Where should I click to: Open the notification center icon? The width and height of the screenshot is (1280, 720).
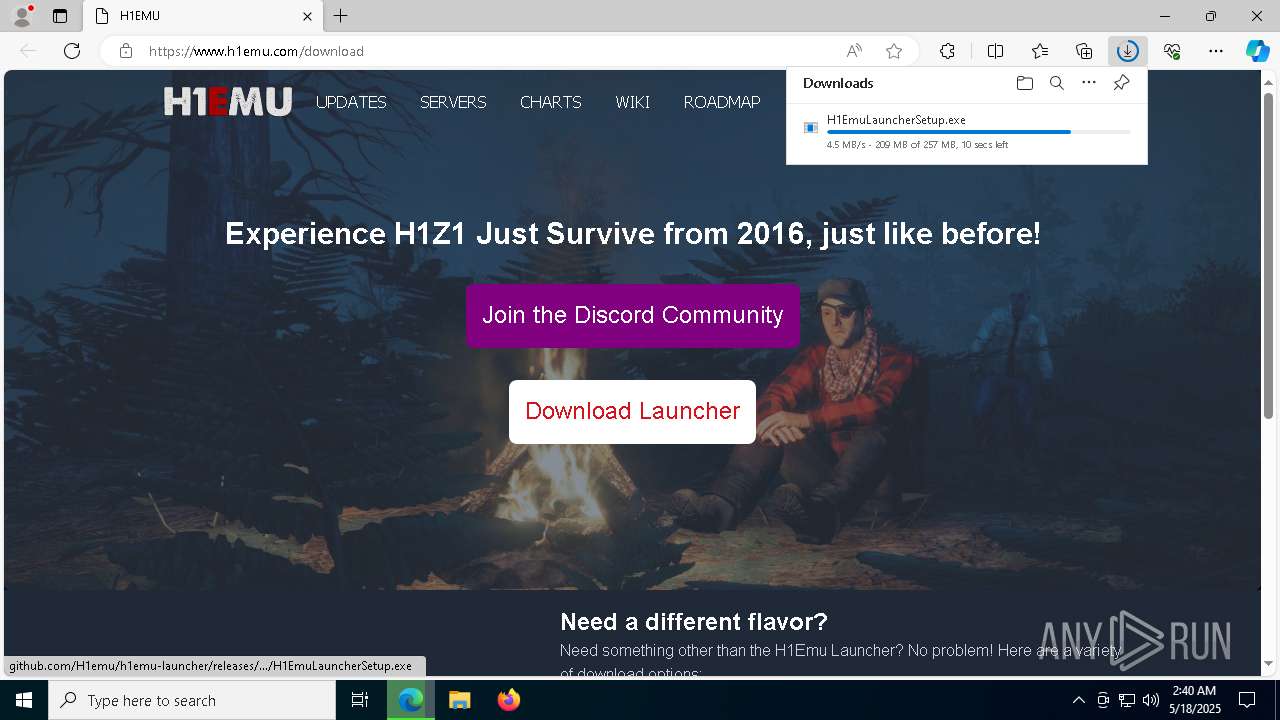(x=1248, y=700)
